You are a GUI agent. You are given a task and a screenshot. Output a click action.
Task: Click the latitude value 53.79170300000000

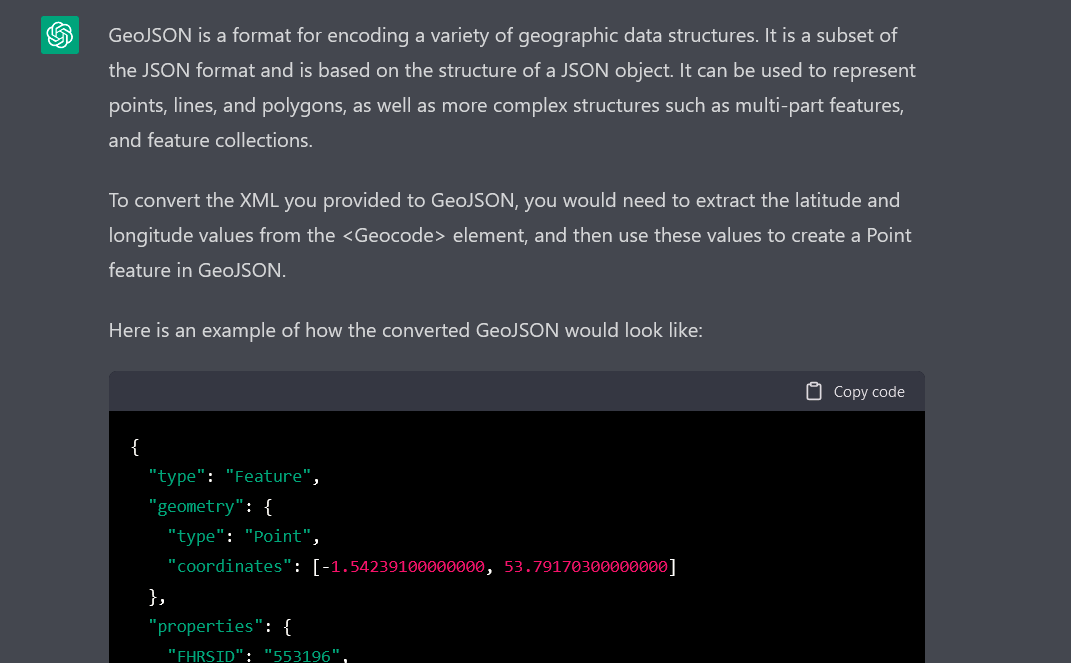coord(585,566)
